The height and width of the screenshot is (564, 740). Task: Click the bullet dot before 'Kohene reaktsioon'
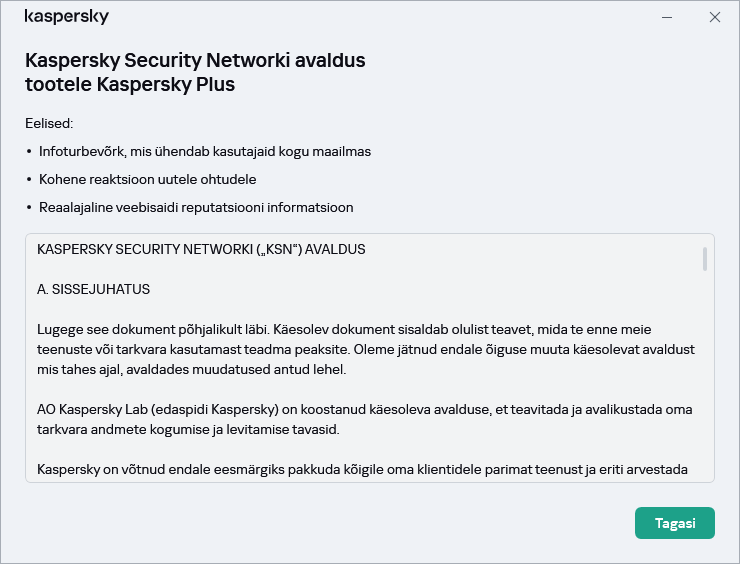[29, 180]
